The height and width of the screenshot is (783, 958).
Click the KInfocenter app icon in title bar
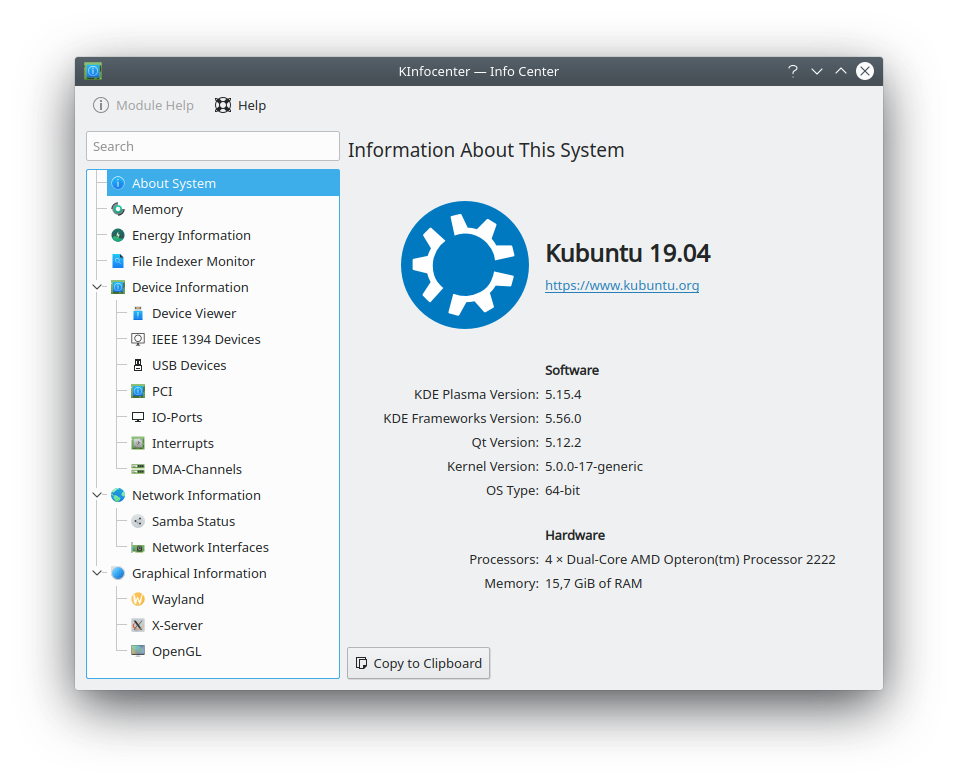93,71
